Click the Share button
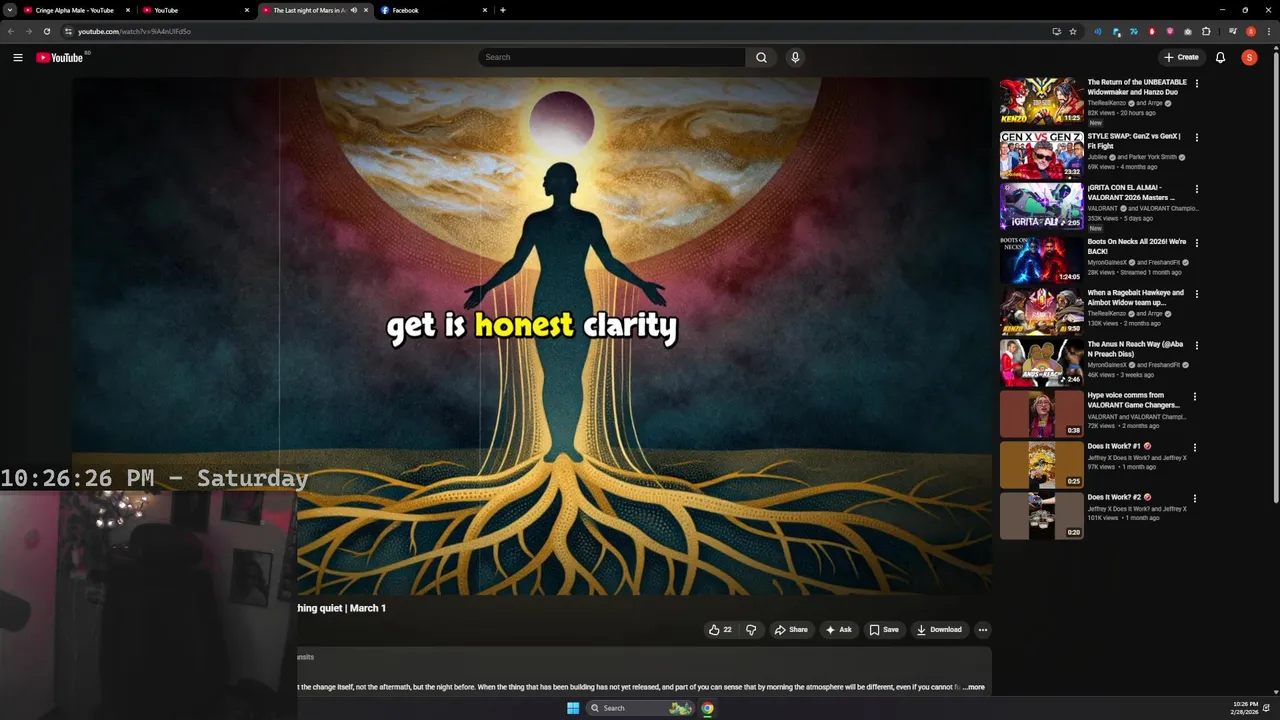 point(791,630)
